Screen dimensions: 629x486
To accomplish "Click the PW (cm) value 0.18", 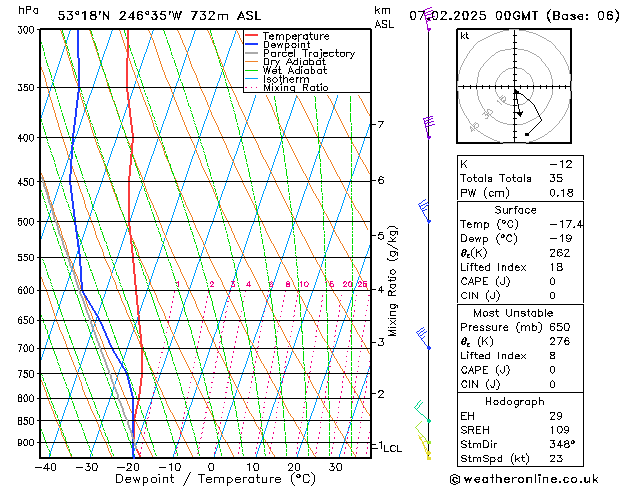I will coord(561,193).
